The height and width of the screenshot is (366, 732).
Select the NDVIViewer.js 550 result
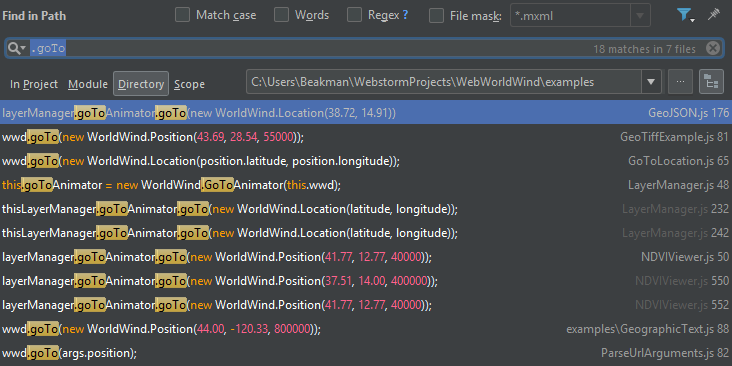tap(366, 281)
